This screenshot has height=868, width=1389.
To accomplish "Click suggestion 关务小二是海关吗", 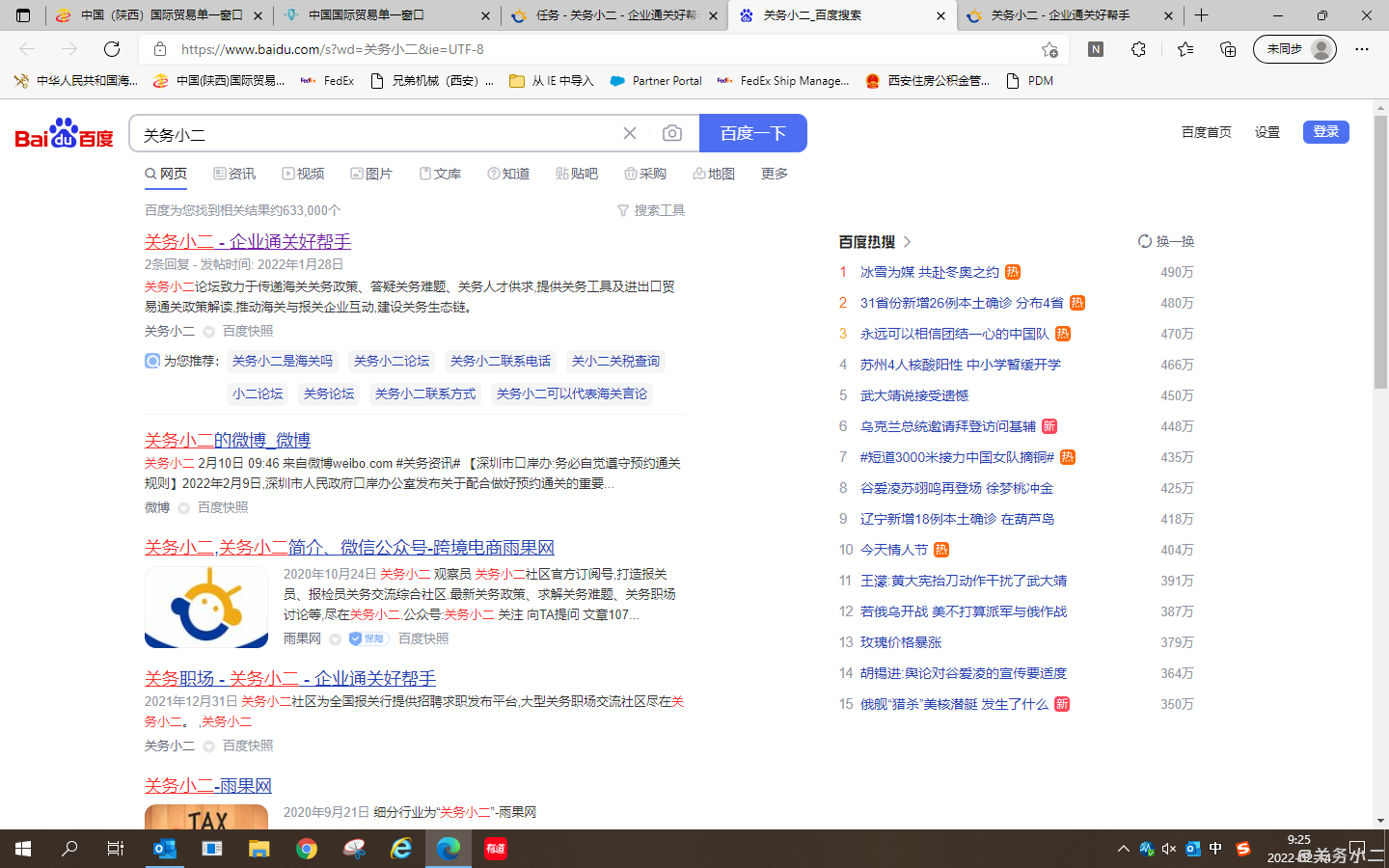I will pyautogui.click(x=283, y=361).
